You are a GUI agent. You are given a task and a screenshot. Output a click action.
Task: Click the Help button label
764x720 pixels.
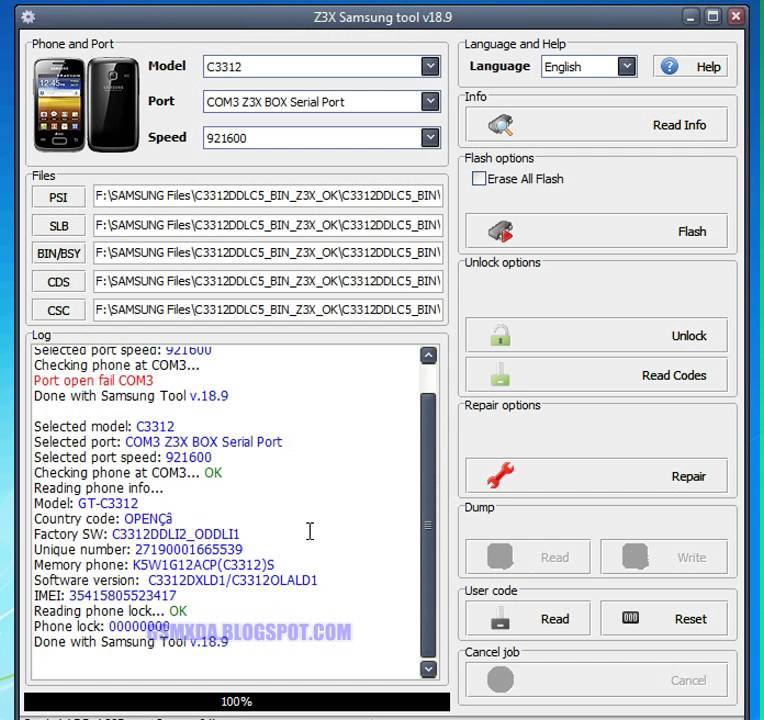pos(708,67)
